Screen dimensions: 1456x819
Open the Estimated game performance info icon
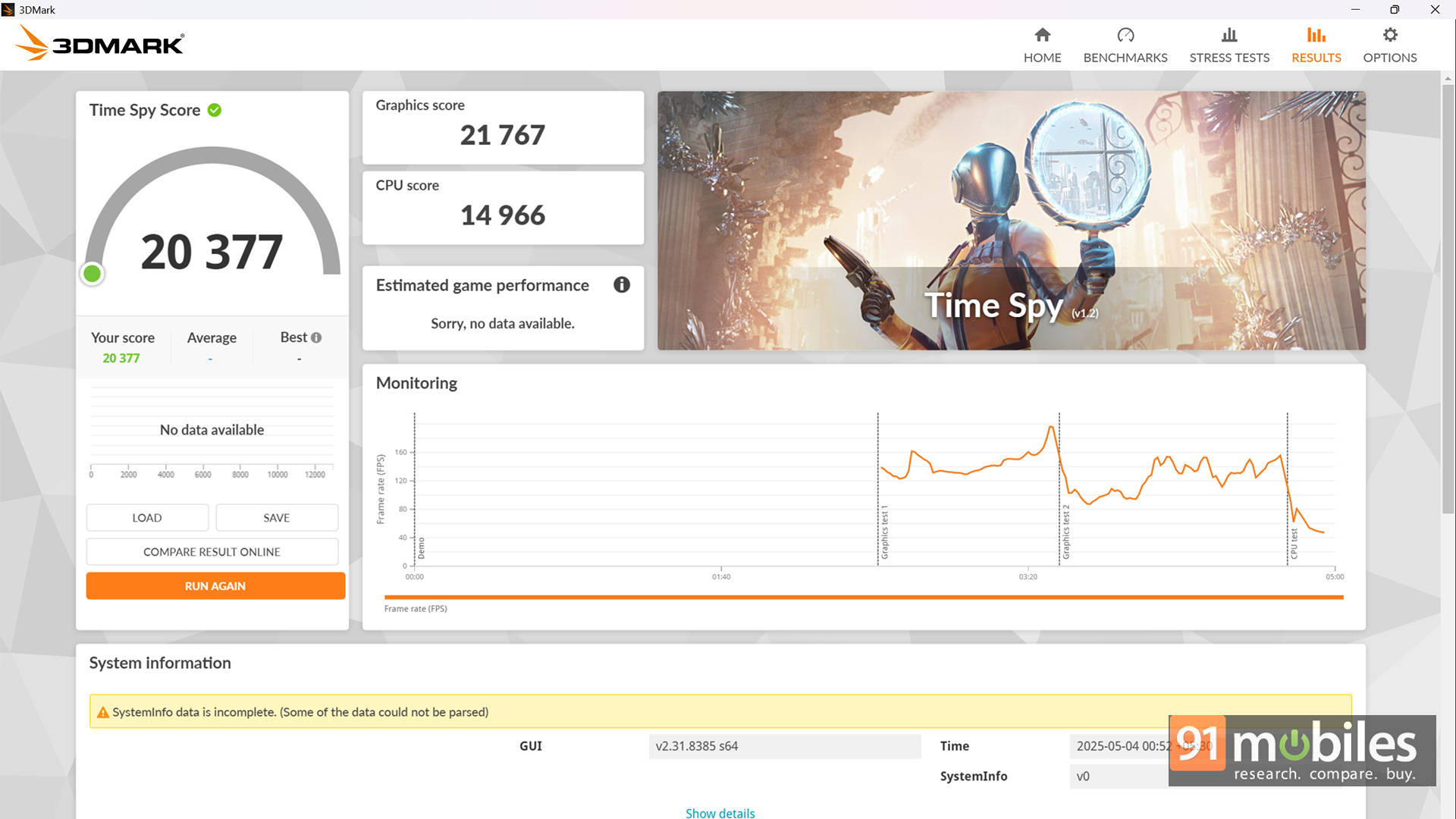(x=622, y=285)
